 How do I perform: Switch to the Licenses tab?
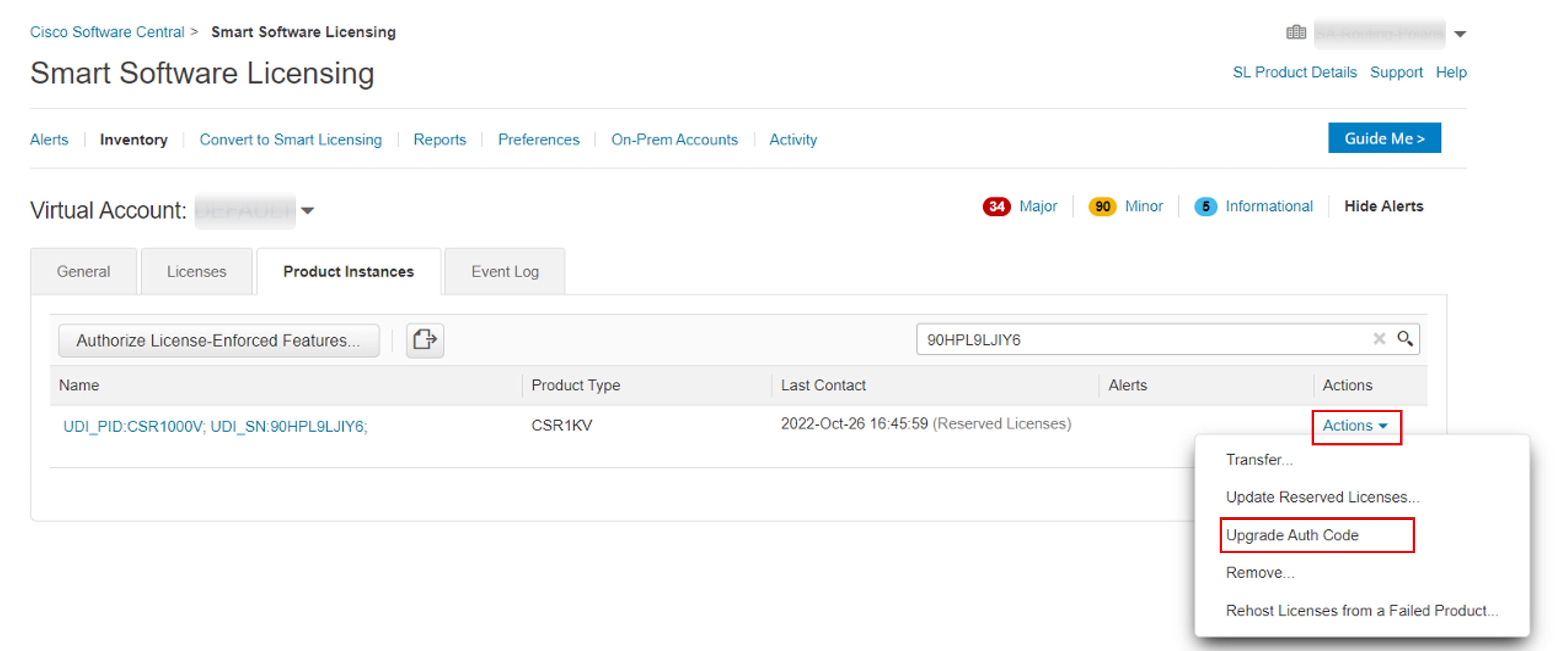coord(197,271)
